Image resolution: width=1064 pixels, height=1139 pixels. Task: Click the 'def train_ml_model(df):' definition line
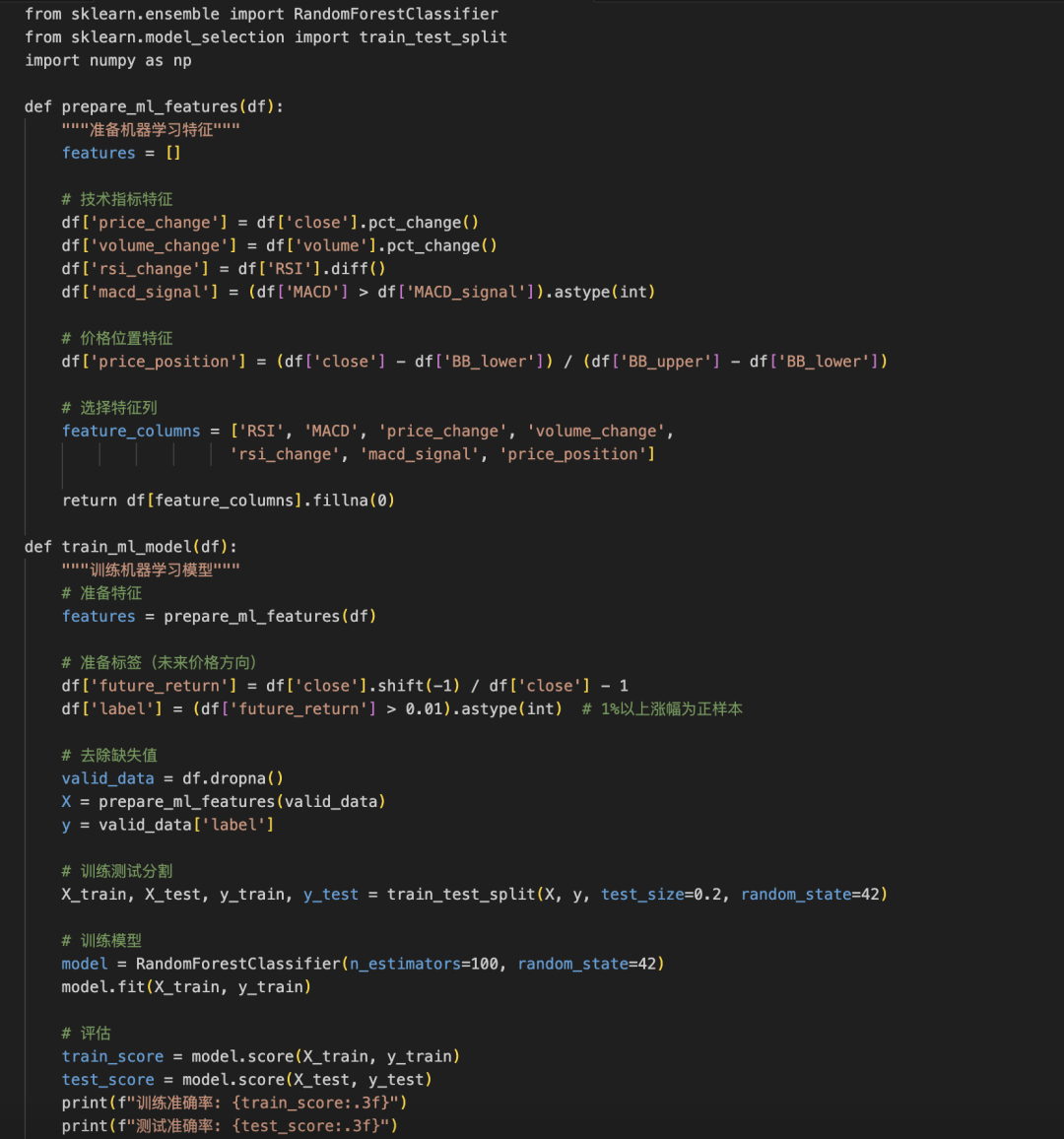(131, 547)
